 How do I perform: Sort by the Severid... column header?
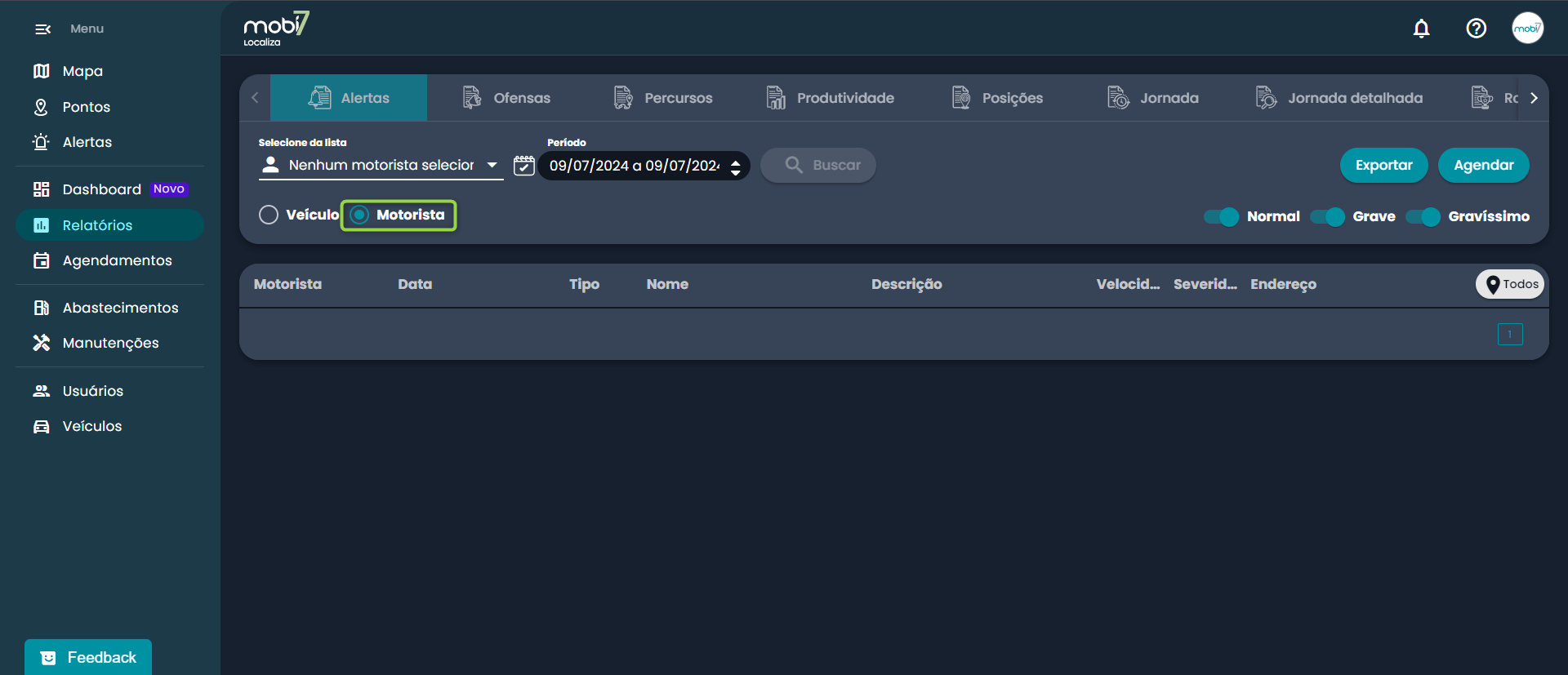(x=1205, y=284)
